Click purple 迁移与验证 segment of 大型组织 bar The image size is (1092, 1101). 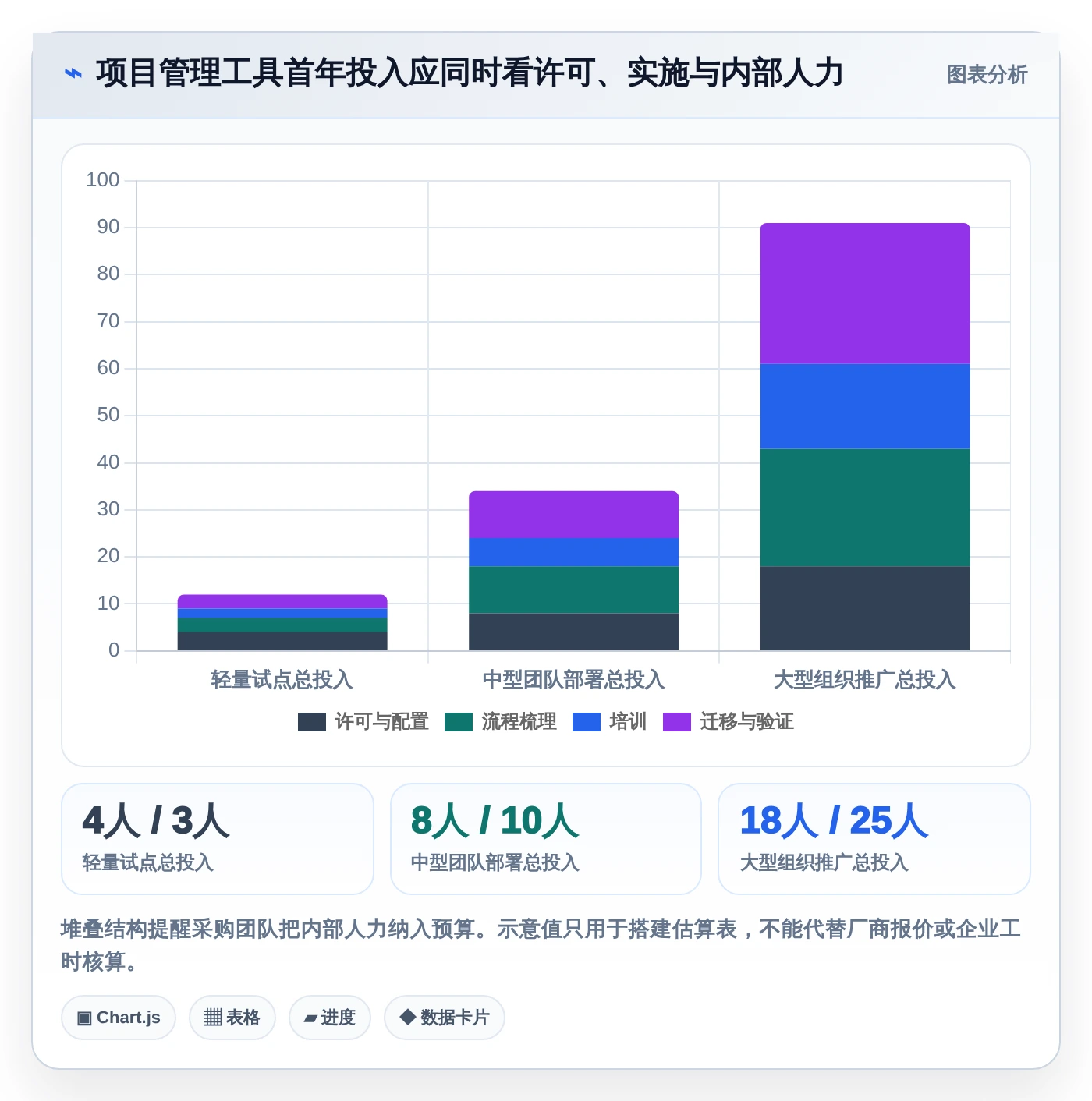pyautogui.click(x=865, y=293)
